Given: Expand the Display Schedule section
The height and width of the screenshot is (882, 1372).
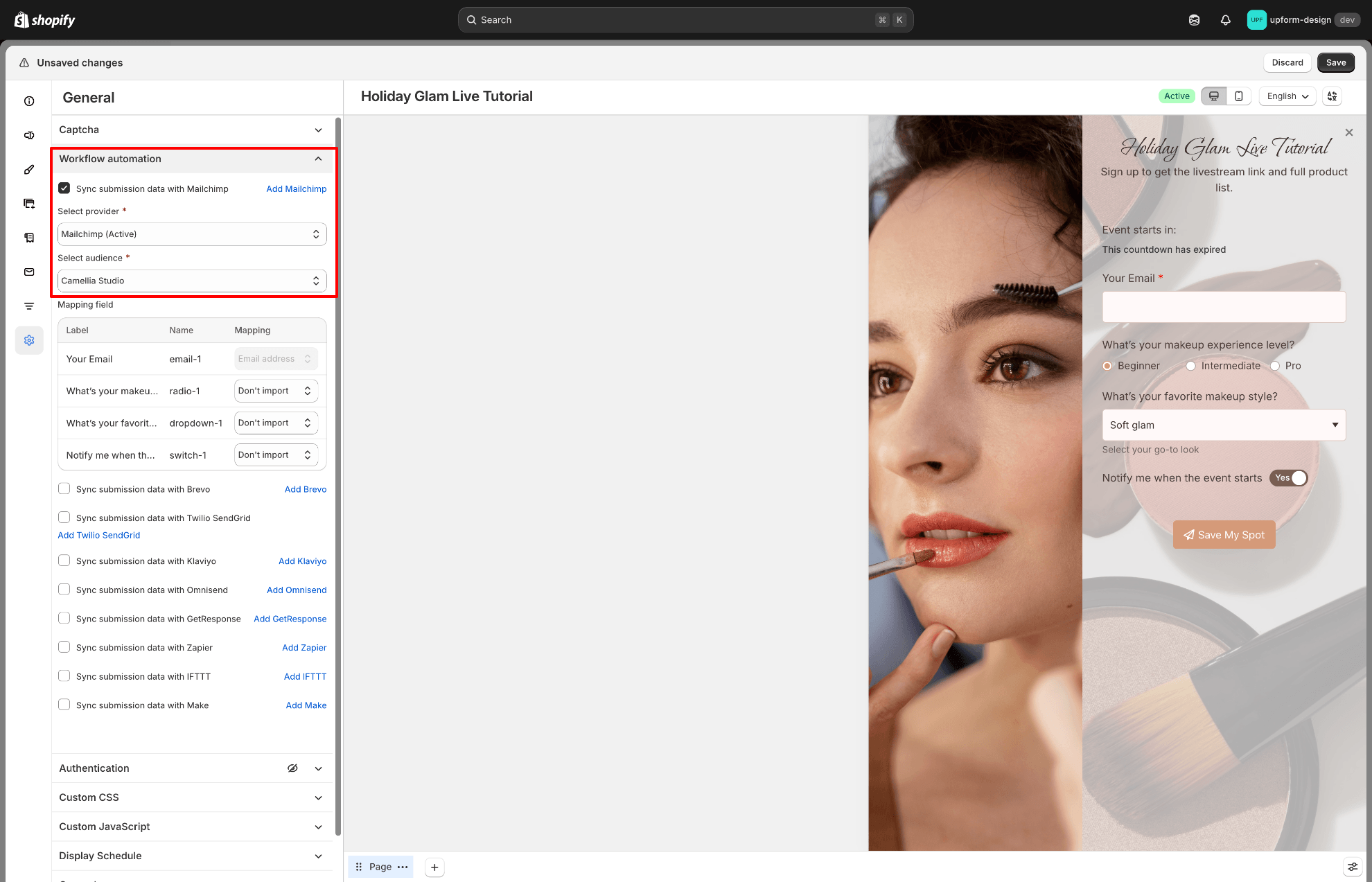Looking at the screenshot, I should 193,856.
